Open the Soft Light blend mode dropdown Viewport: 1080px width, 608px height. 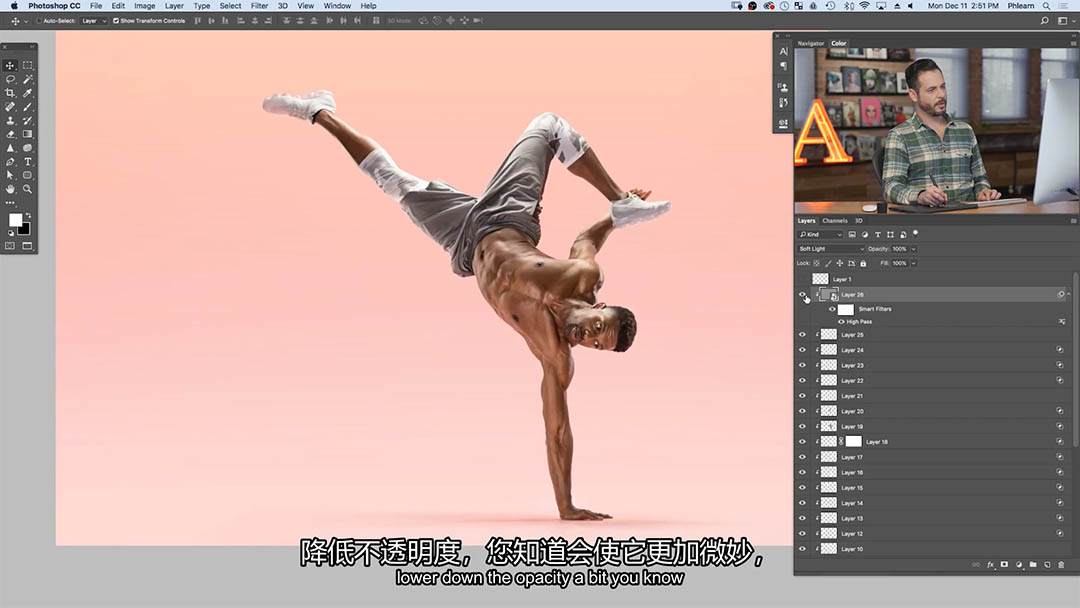[831, 249]
